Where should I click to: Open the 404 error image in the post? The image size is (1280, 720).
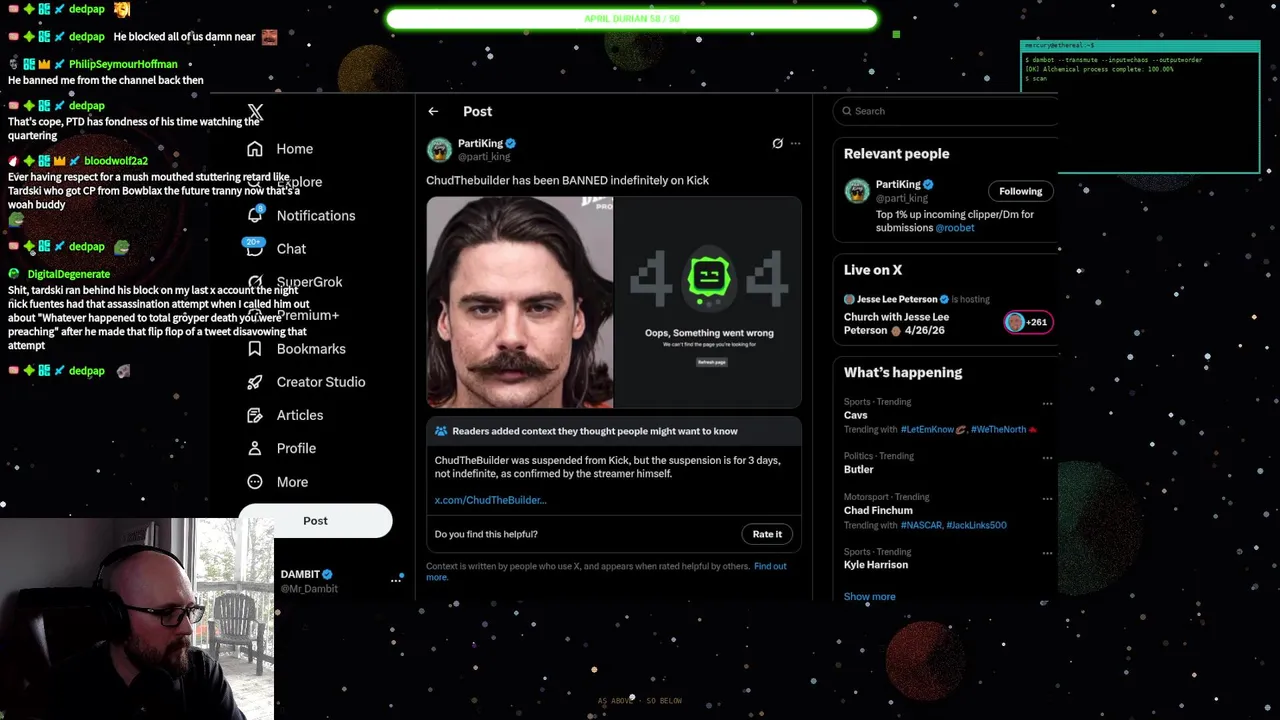pos(708,302)
